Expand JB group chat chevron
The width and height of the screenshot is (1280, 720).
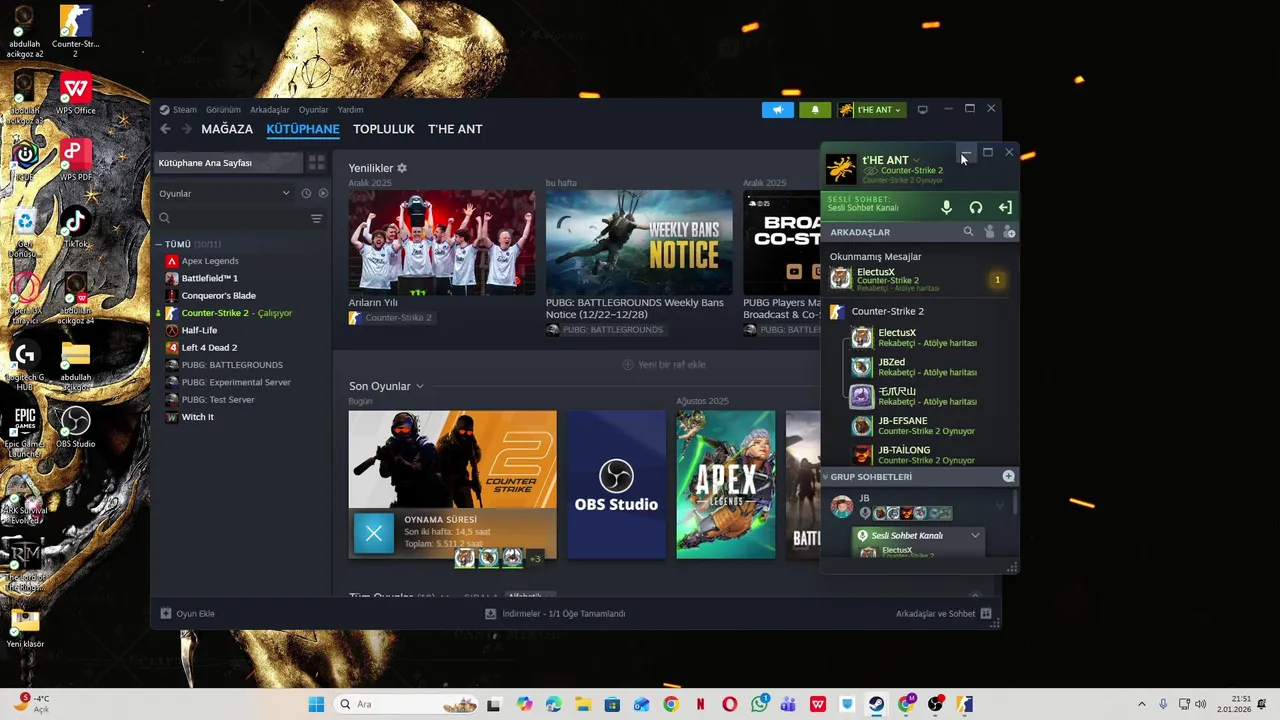999,506
